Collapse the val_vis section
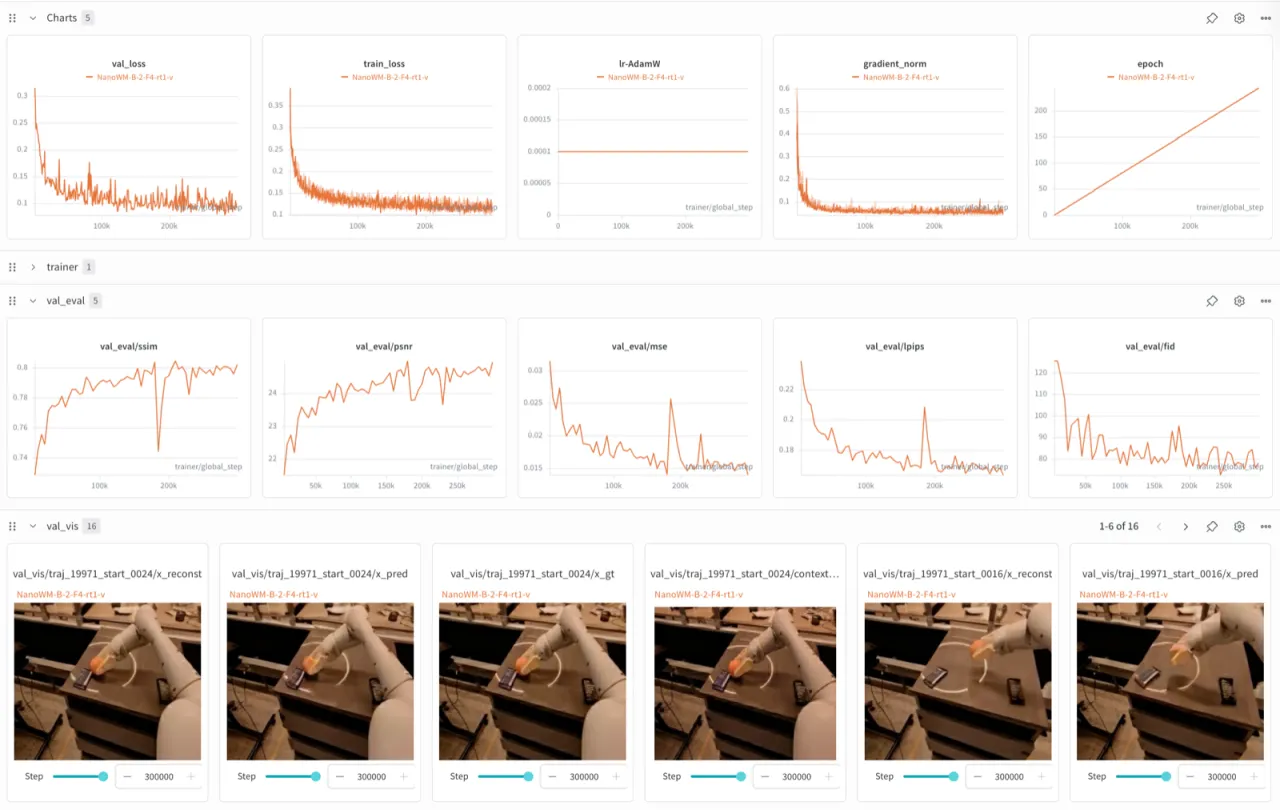1280x810 pixels. tap(33, 526)
